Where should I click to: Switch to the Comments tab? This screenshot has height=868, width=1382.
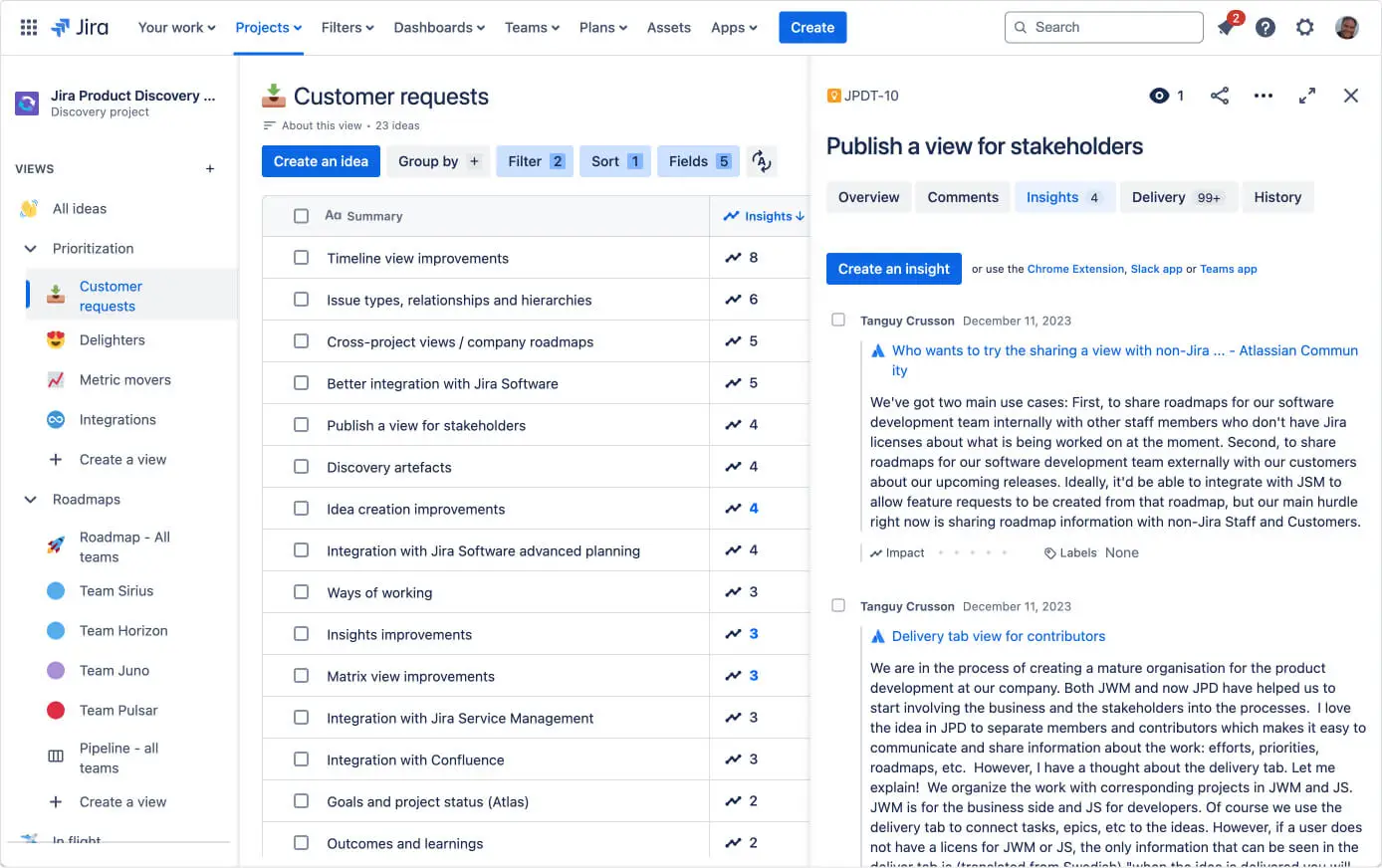(963, 197)
